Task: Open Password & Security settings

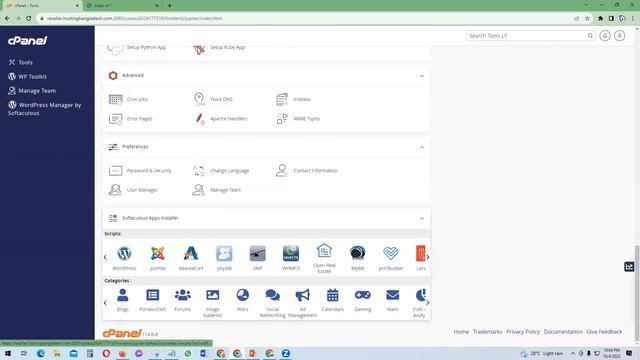Action: pyautogui.click(x=140, y=171)
